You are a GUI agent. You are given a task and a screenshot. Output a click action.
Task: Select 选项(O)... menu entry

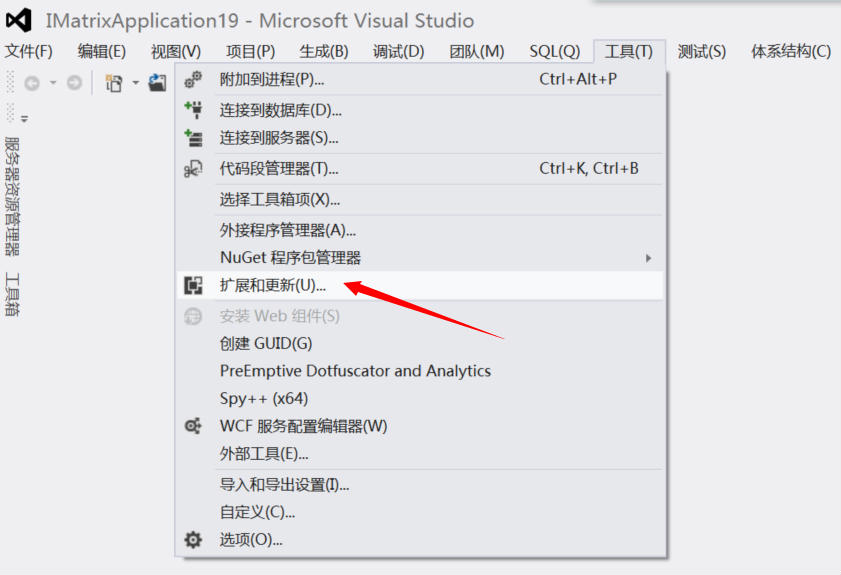click(x=421, y=540)
